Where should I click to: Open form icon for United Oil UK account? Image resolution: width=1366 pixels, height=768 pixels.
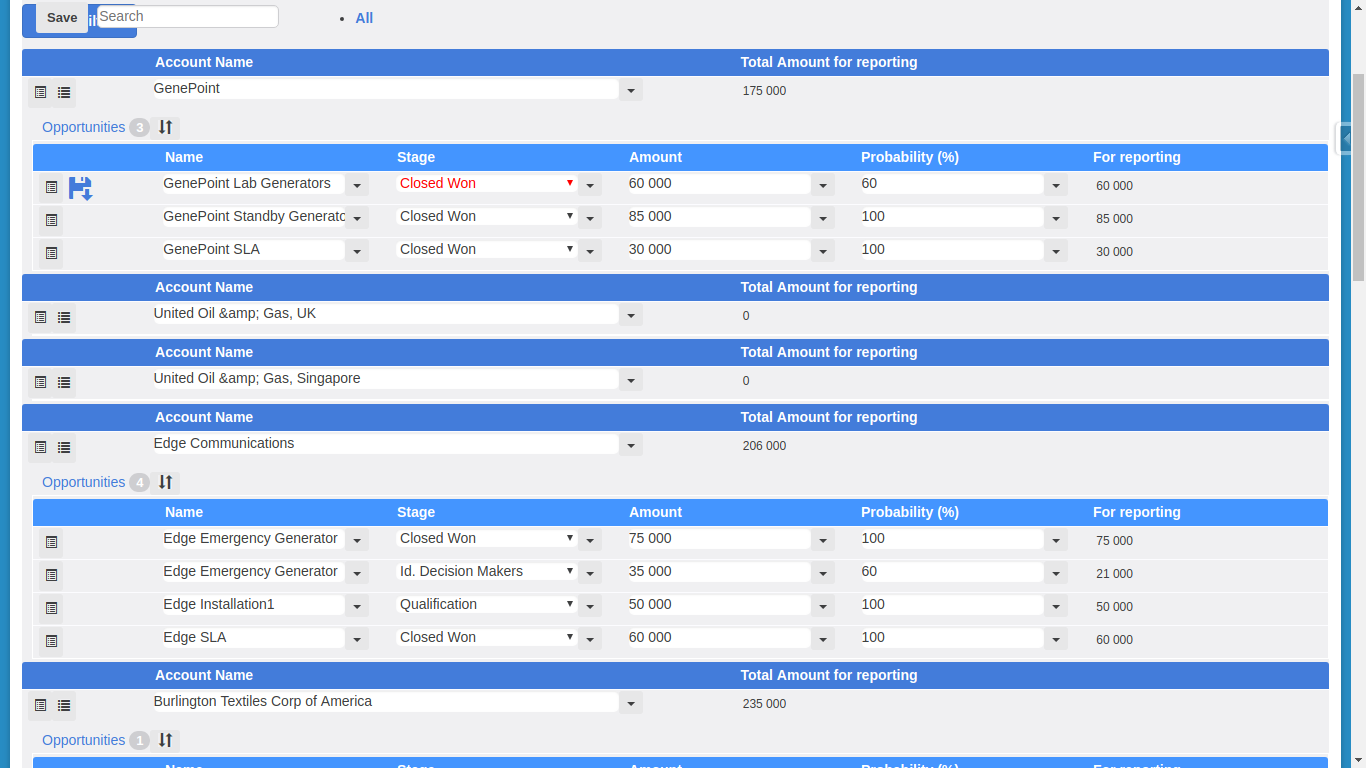(40, 317)
